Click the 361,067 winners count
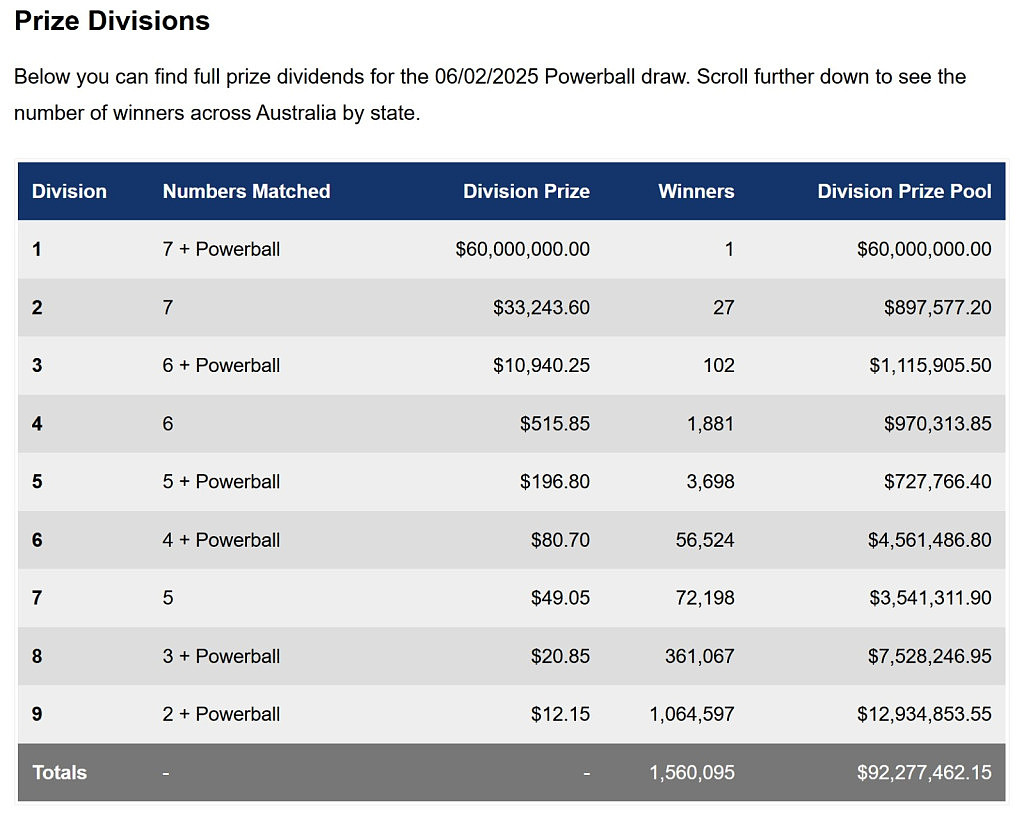Screen dimensions: 1024x821 click(x=699, y=656)
